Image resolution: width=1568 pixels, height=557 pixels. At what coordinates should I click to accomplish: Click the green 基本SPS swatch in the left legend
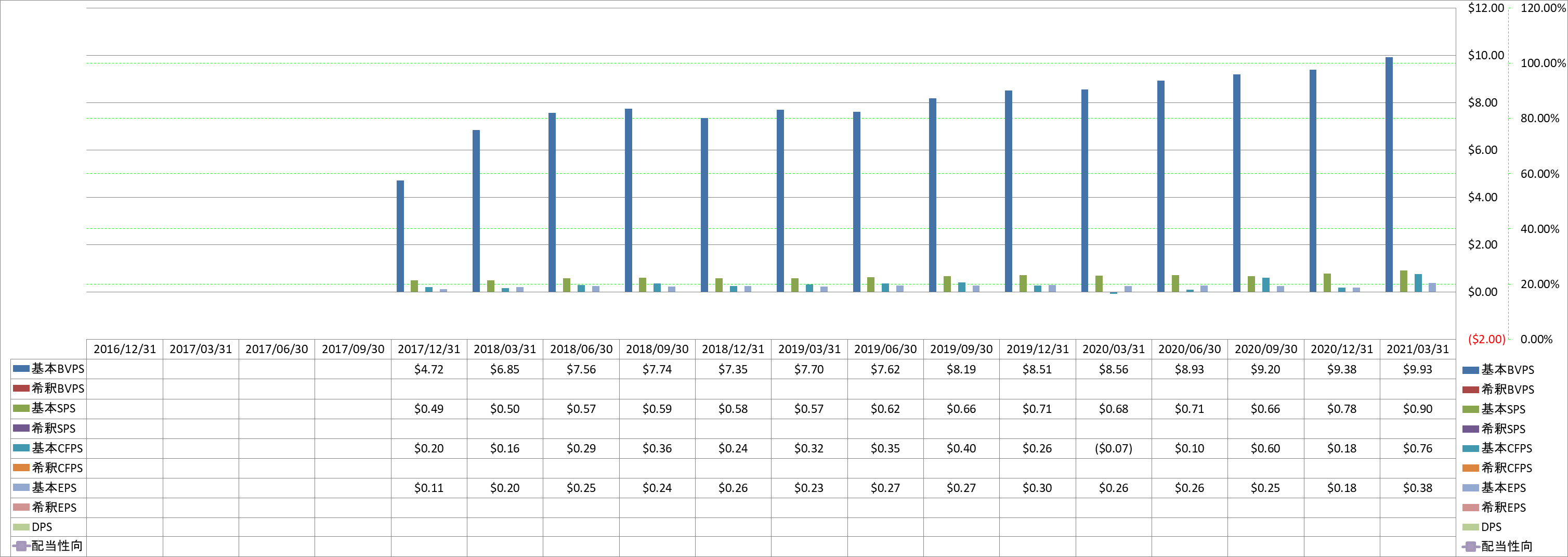click(x=21, y=408)
